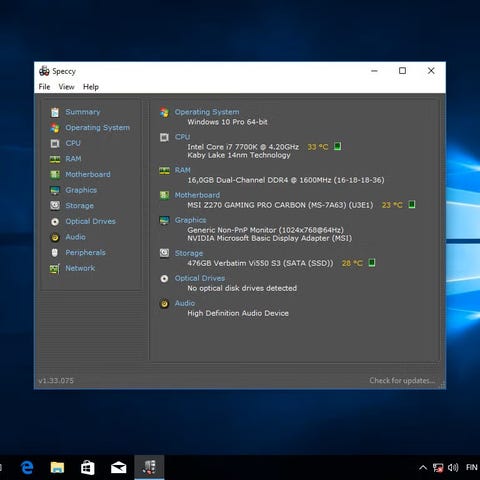Screen dimensions: 480x480
Task: Click the Peripherals mouse icon in sidebar
Action: pos(55,253)
